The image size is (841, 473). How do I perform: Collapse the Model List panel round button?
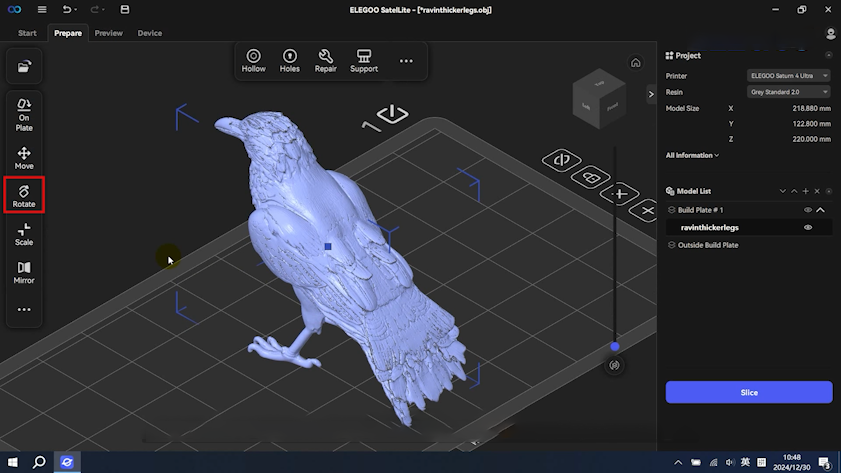point(829,191)
